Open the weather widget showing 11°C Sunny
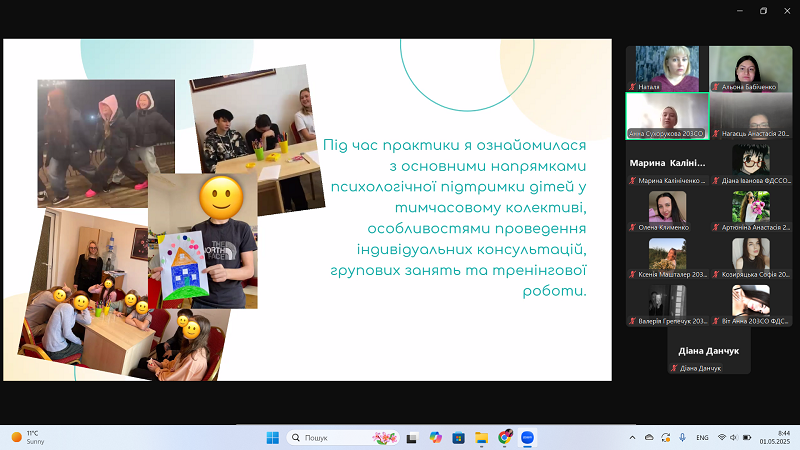 (x=28, y=437)
